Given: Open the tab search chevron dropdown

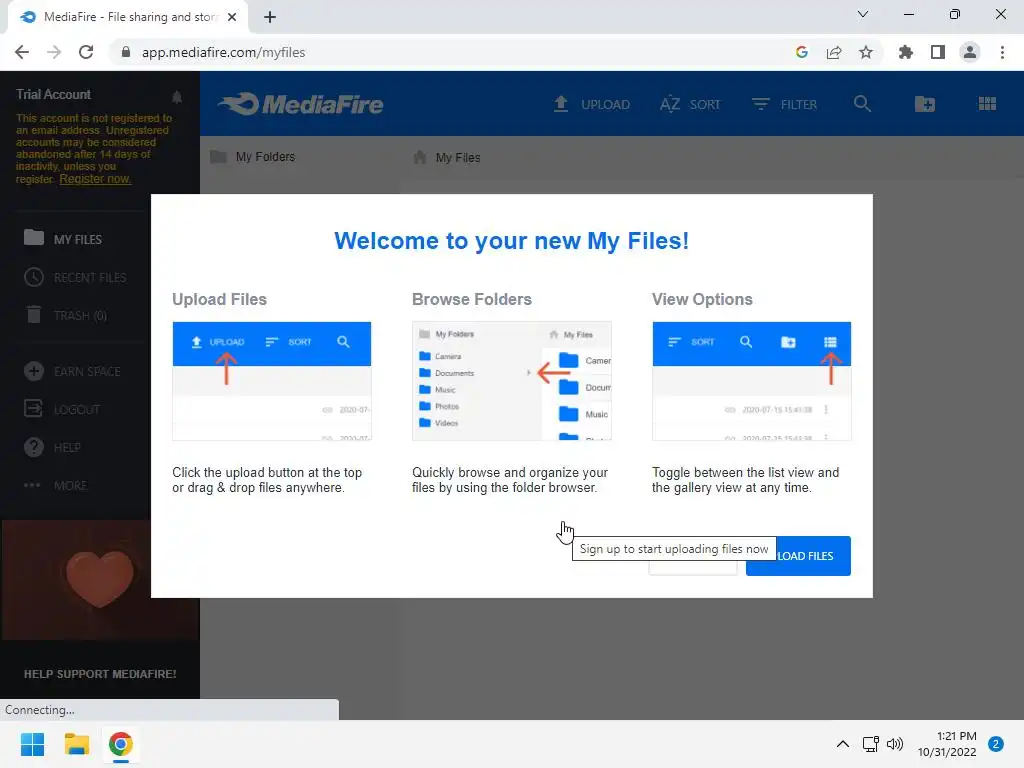Looking at the screenshot, I should pos(863,14).
